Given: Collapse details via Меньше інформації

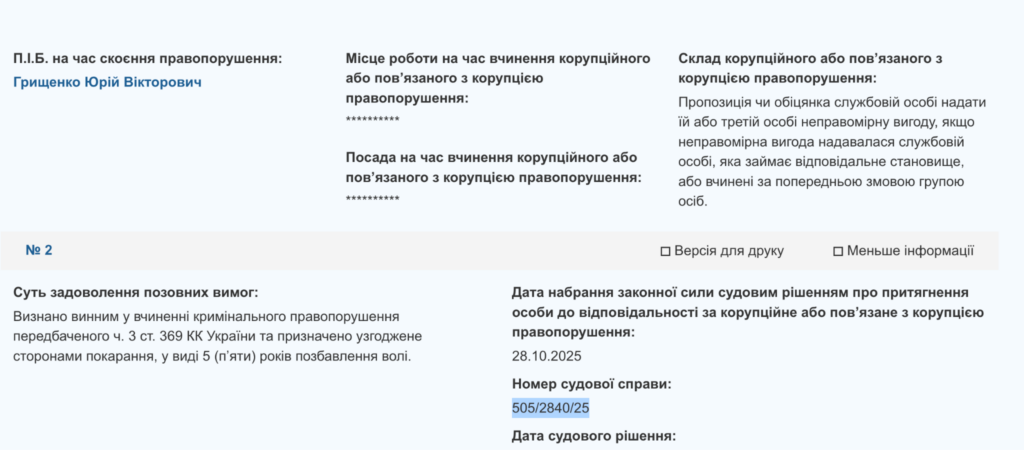Looking at the screenshot, I should point(910,251).
